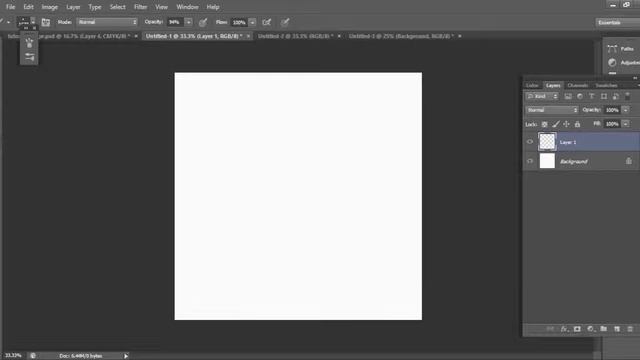Image resolution: width=640 pixels, height=360 pixels.
Task: Add a layer style with fx icon
Action: tap(564, 329)
